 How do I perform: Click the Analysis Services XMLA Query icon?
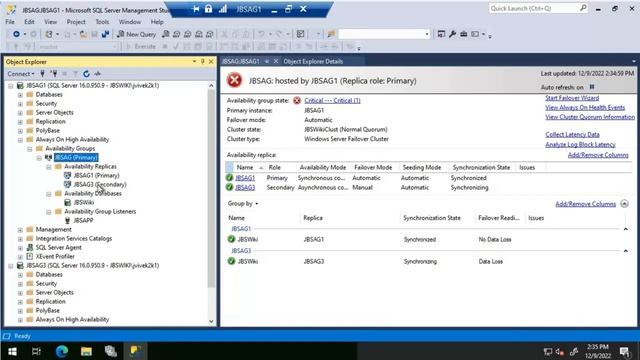[x=198, y=34]
